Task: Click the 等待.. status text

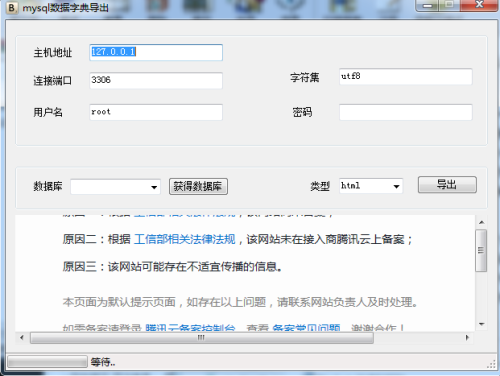Action: click(103, 362)
